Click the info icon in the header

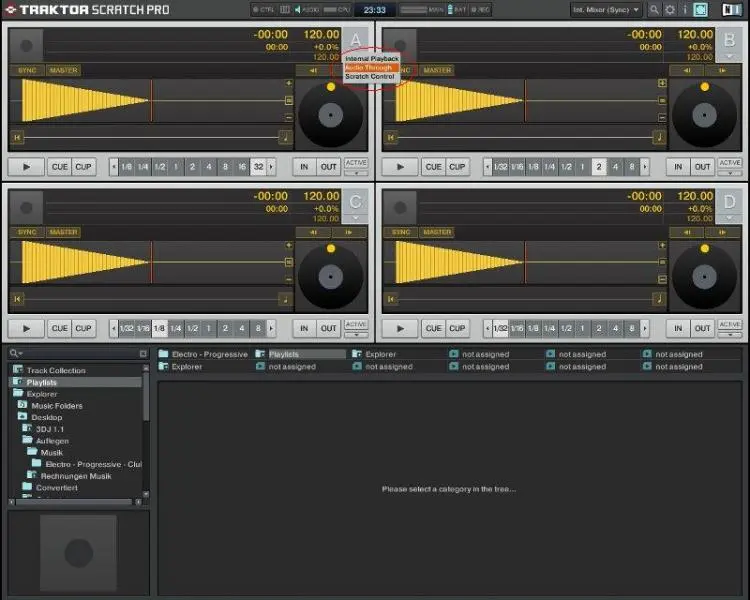coord(685,10)
